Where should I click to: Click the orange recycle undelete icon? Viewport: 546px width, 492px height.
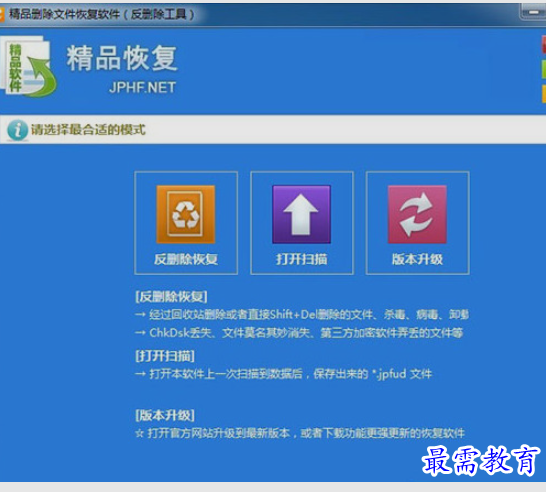click(186, 214)
